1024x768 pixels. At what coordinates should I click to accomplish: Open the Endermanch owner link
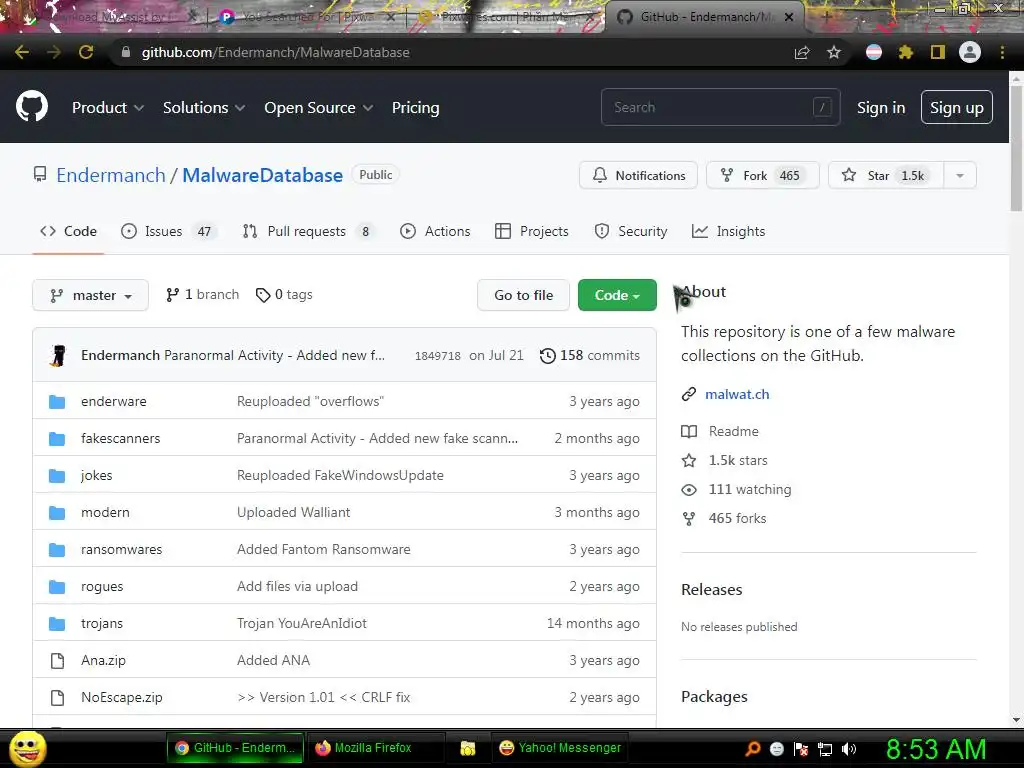pos(111,175)
